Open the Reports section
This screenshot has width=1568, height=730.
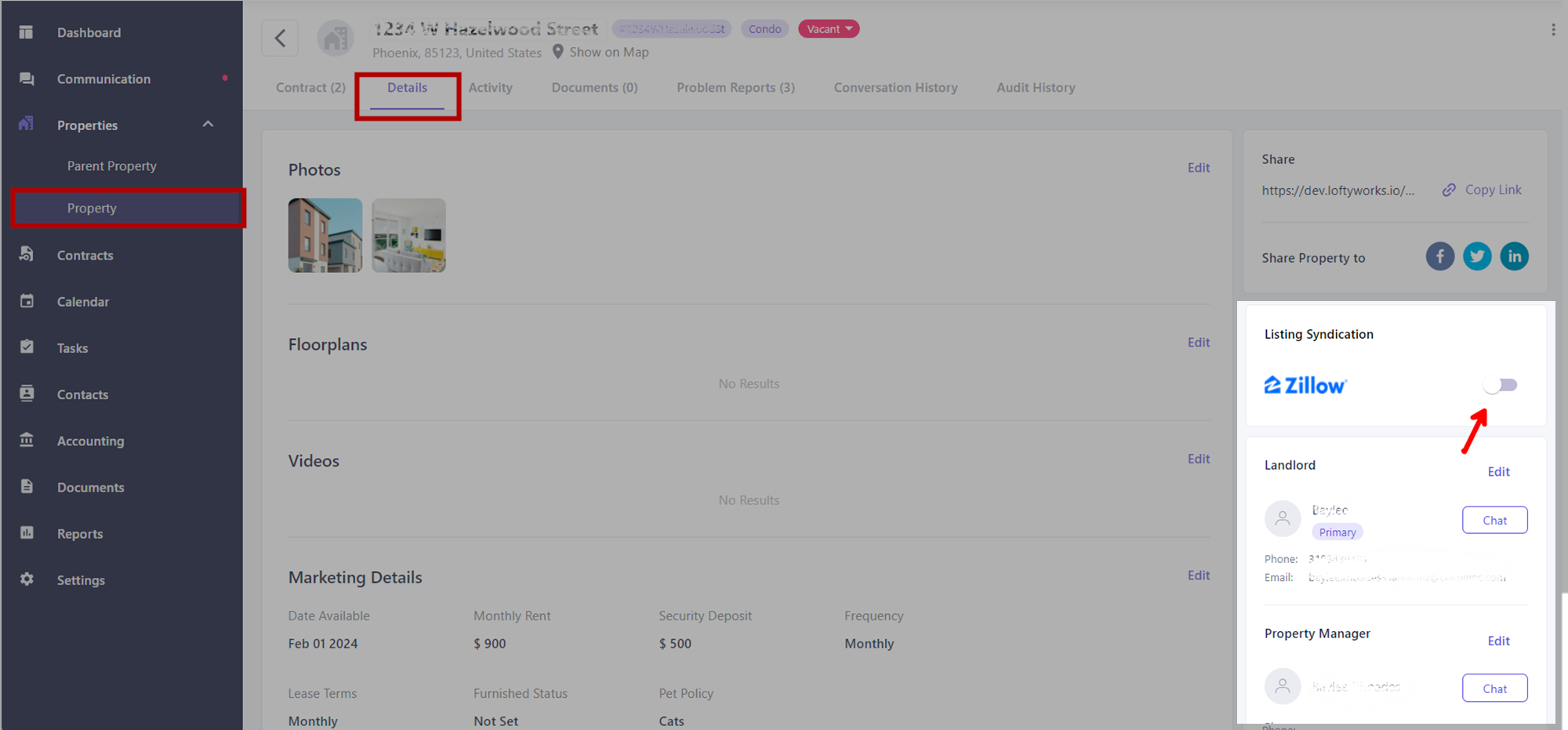[x=81, y=533]
